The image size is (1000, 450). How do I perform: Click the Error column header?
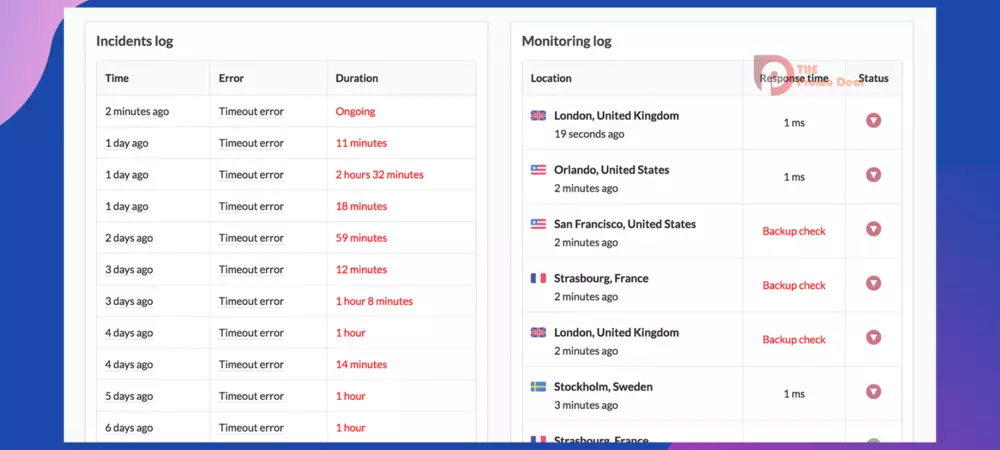tap(231, 78)
